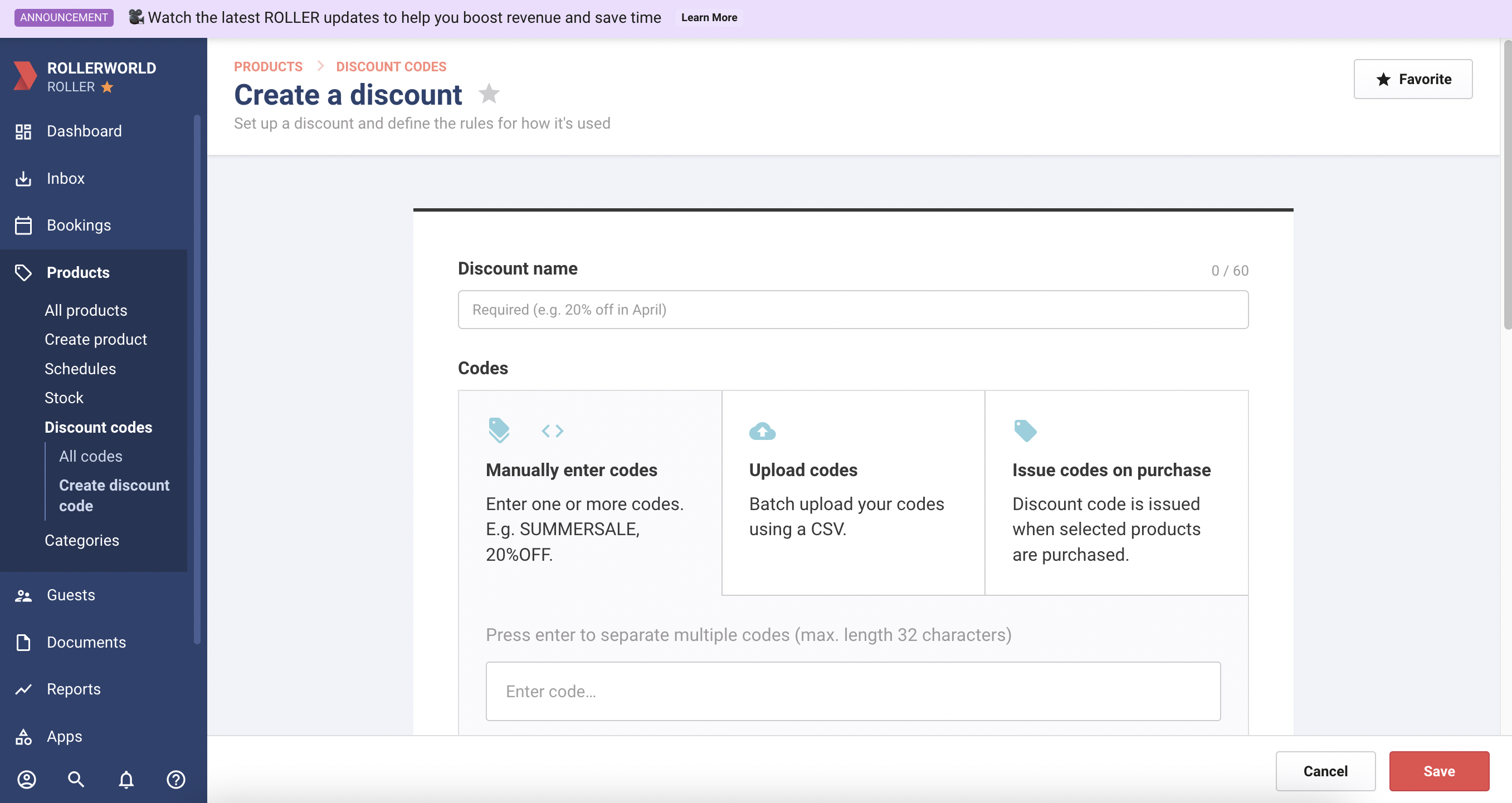Collapse Discount codes submenu

99,427
